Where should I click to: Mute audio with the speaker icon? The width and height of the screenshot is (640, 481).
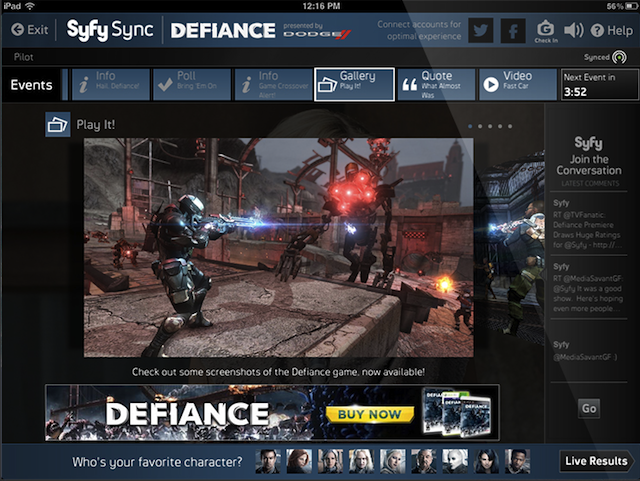573,30
